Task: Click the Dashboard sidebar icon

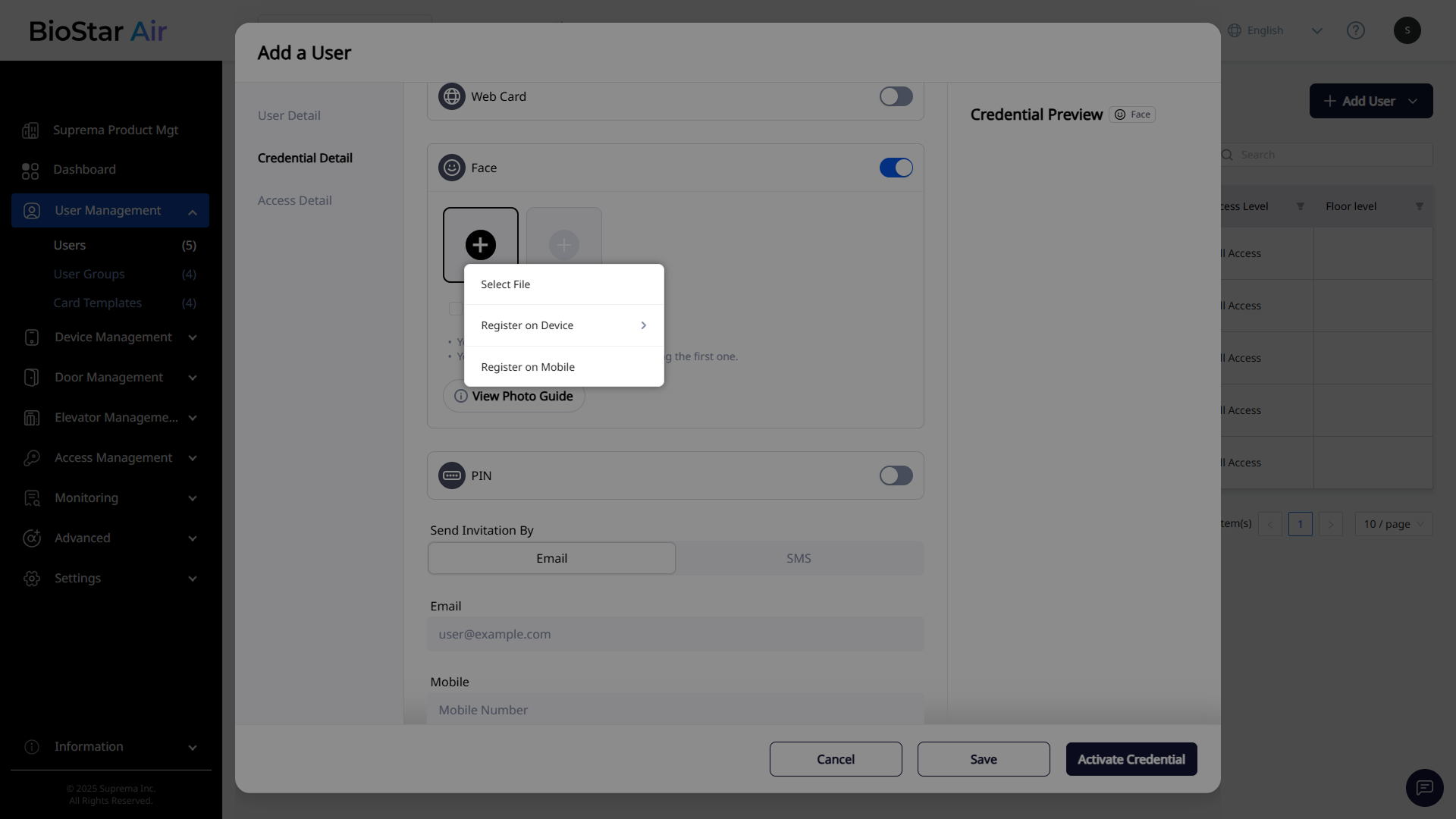Action: pos(30,170)
